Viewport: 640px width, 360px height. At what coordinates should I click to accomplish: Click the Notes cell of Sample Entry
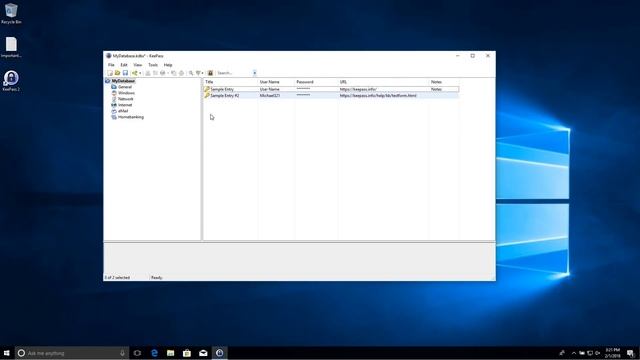coord(436,89)
